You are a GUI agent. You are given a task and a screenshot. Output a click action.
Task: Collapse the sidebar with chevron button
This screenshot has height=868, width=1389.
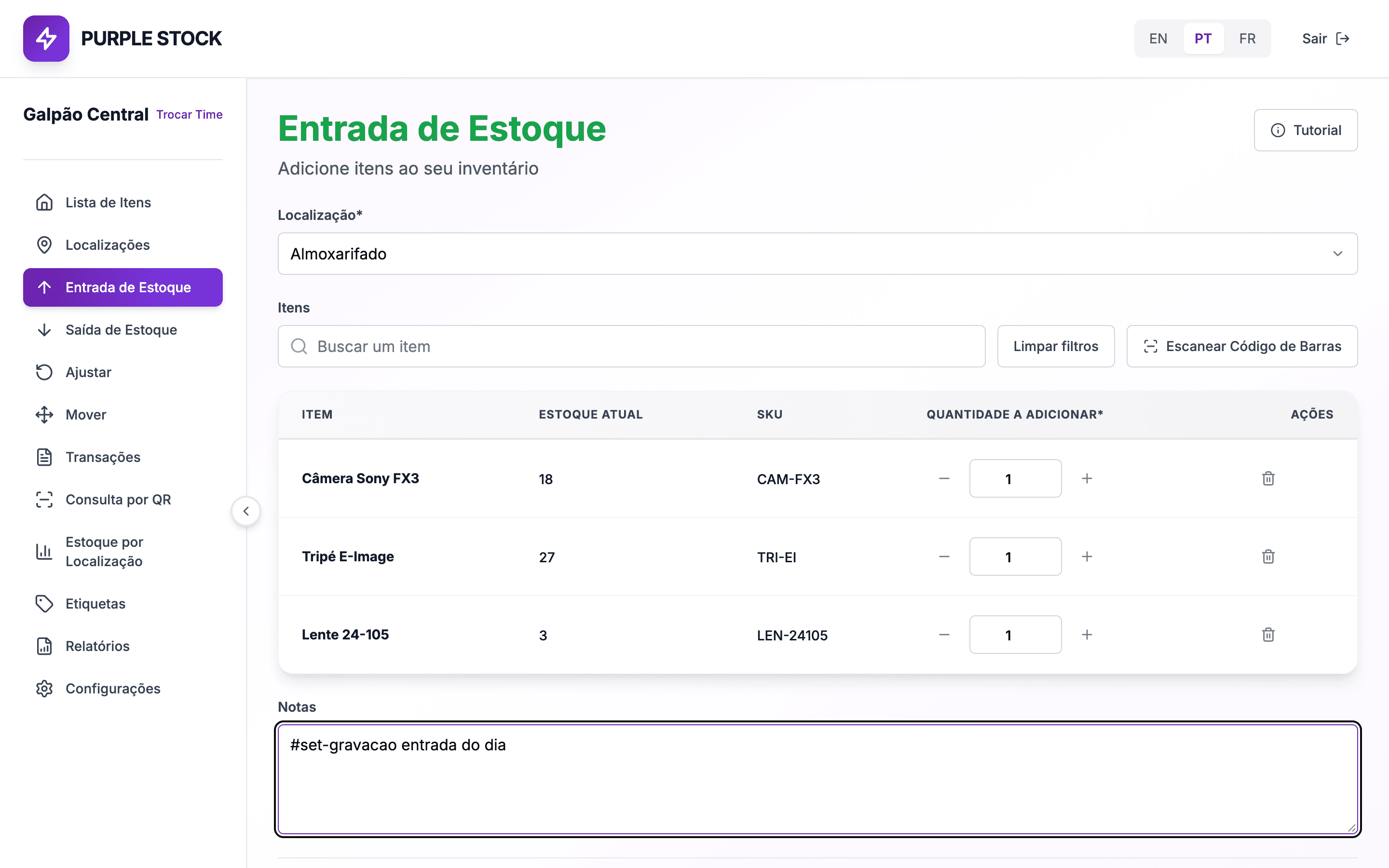click(x=246, y=511)
